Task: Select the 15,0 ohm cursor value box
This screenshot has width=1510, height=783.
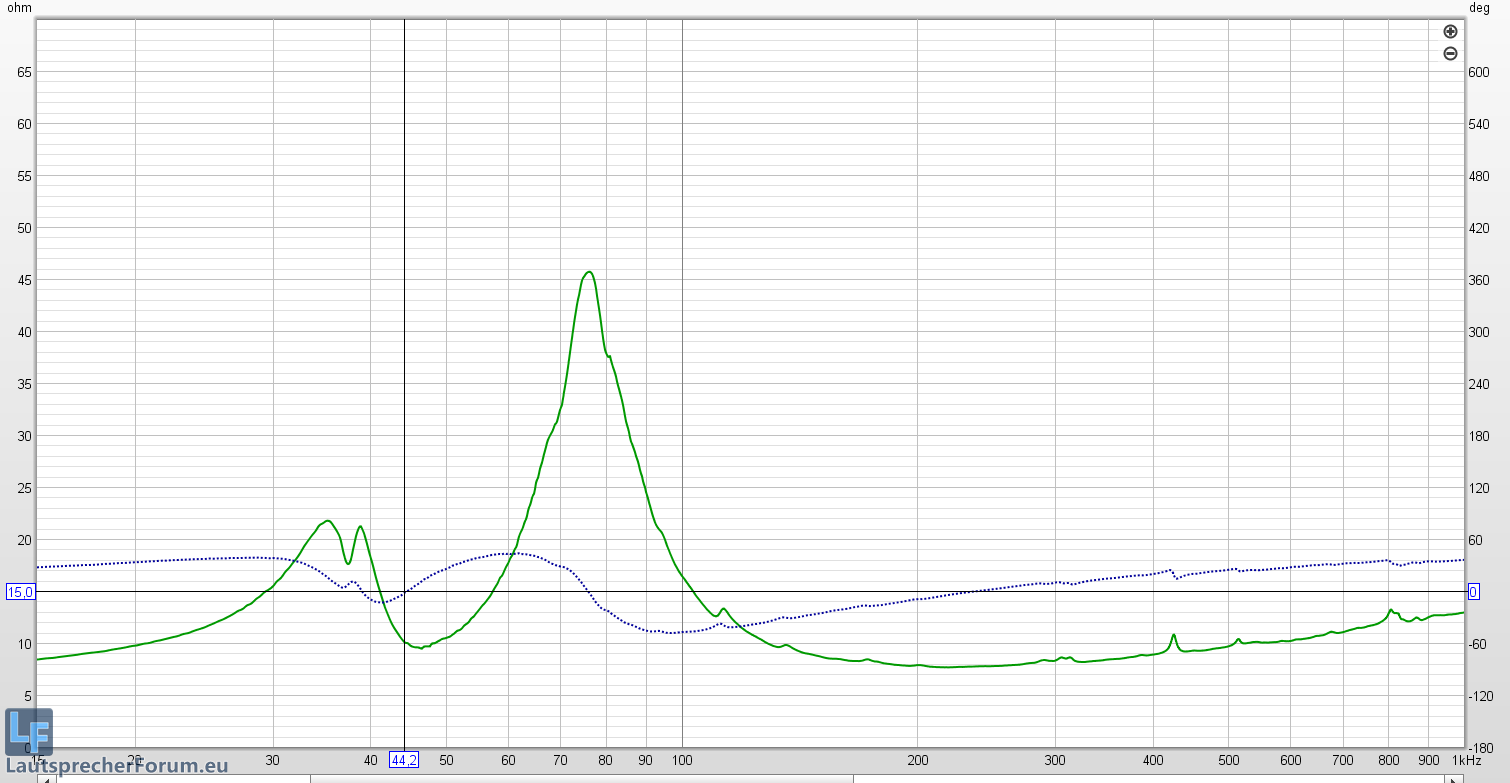Action: (x=20, y=592)
